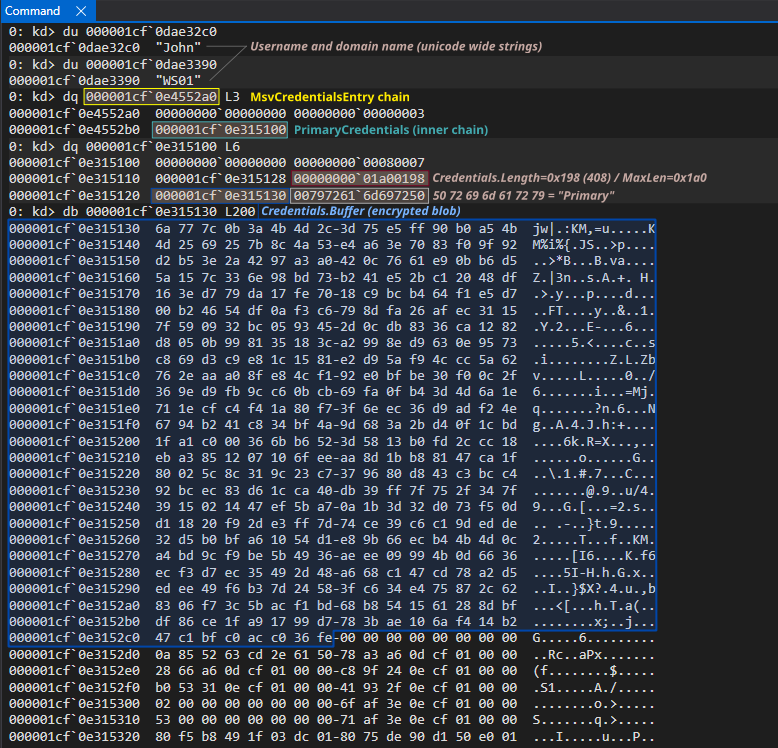This screenshot has height=748, width=778.
Task: Click row address 000001cf`0e315180
Action: click(x=74, y=311)
